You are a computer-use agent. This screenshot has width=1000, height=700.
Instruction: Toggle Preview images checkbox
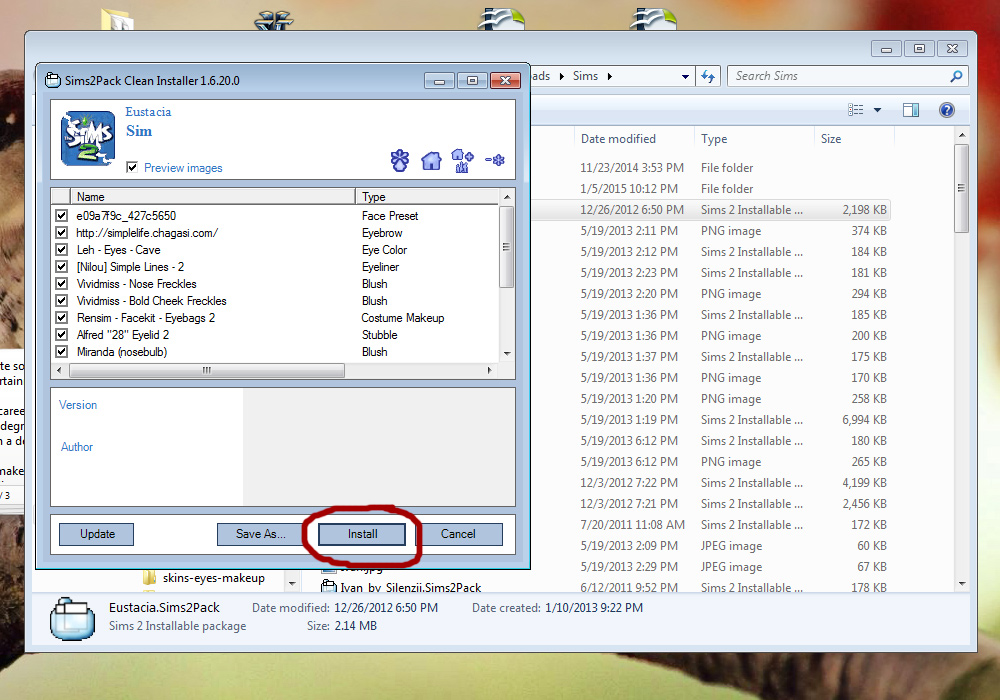point(132,167)
